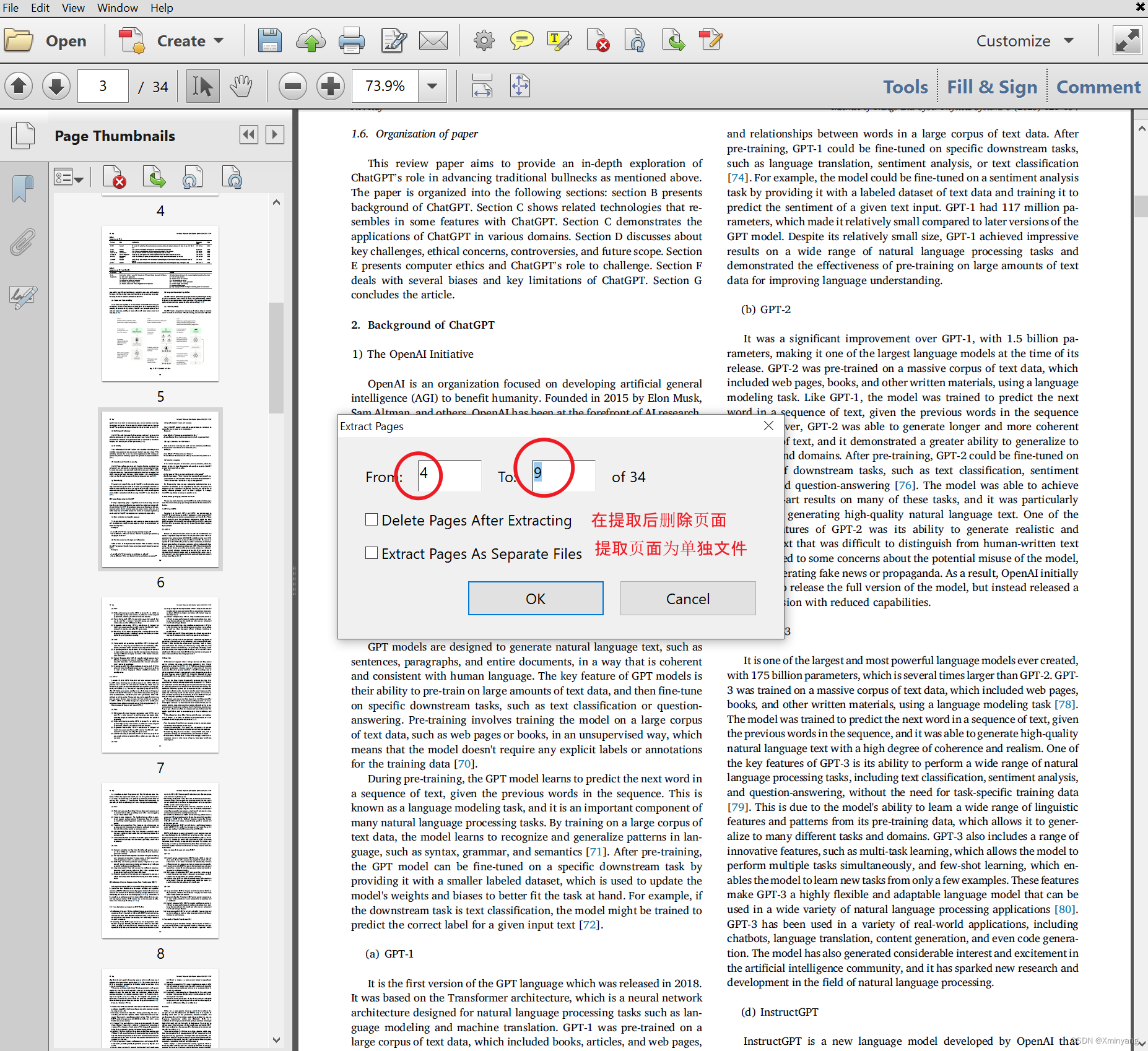Extract pages icon in thumbnails panel
1148x1051 pixels.
click(154, 178)
